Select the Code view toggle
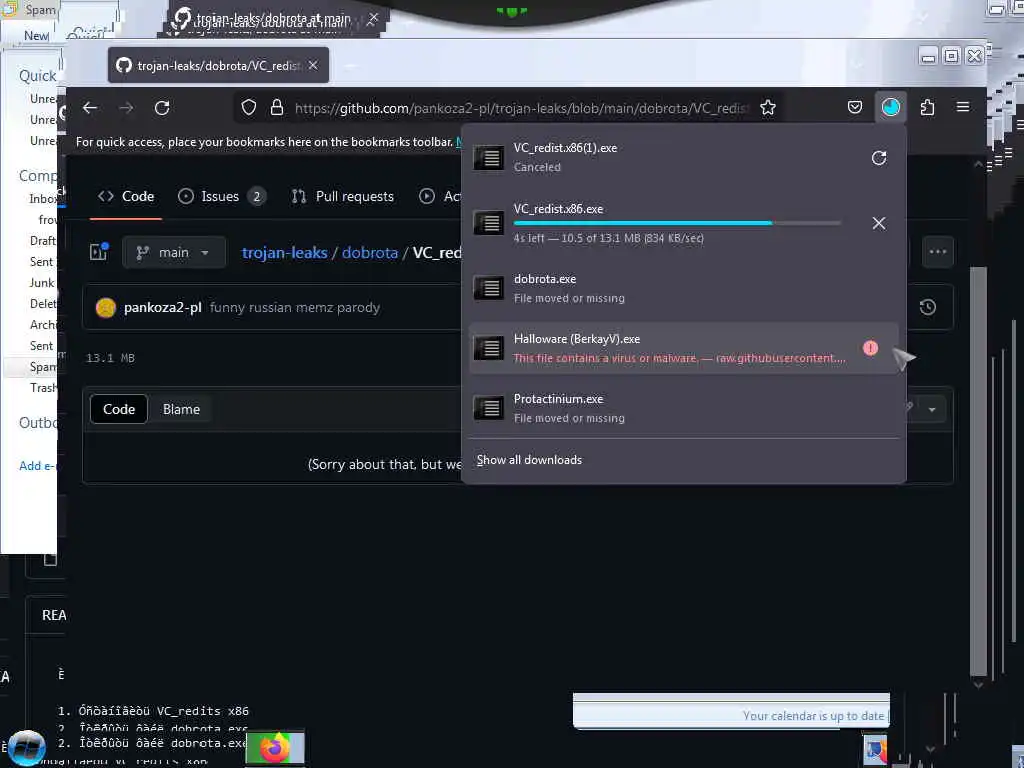This screenshot has width=1024, height=768. (x=119, y=409)
